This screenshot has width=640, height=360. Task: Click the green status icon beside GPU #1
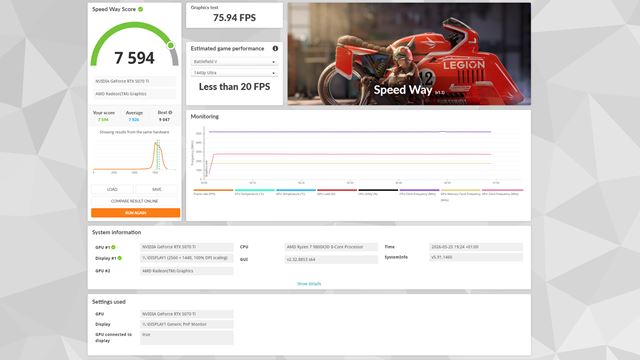pyautogui.click(x=113, y=247)
